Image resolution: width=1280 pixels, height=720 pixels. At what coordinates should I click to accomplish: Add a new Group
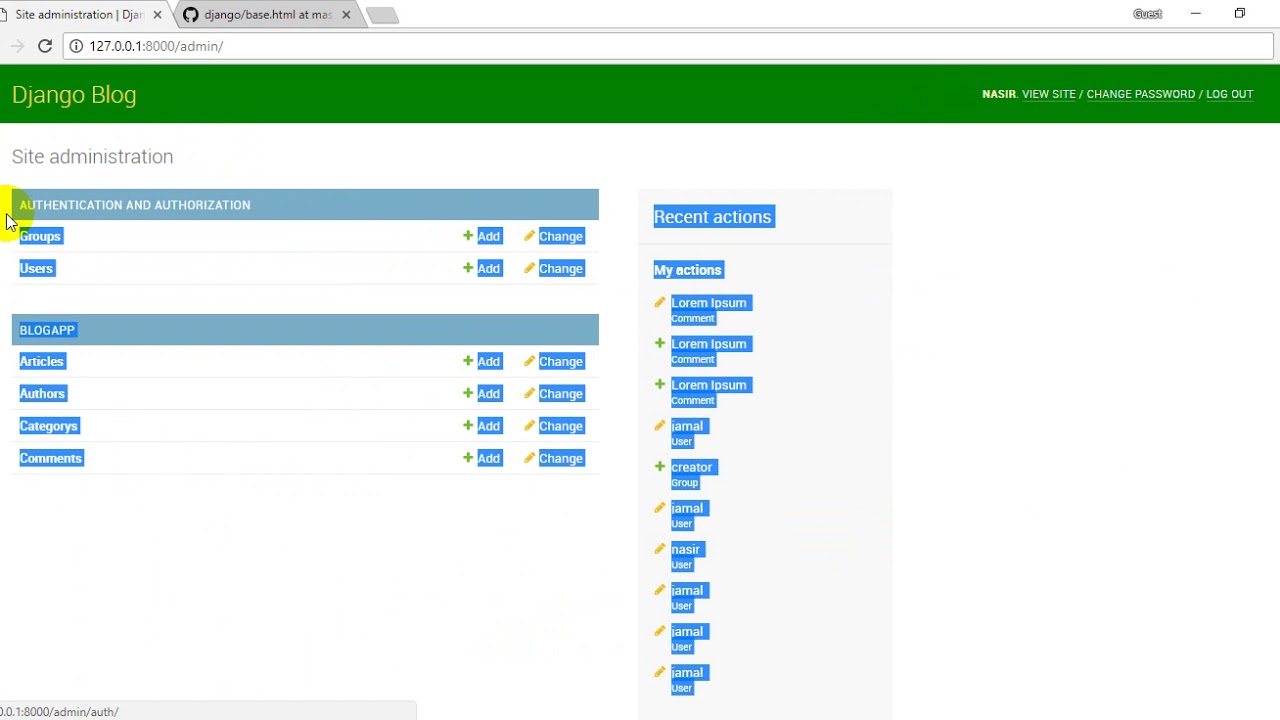coord(482,236)
